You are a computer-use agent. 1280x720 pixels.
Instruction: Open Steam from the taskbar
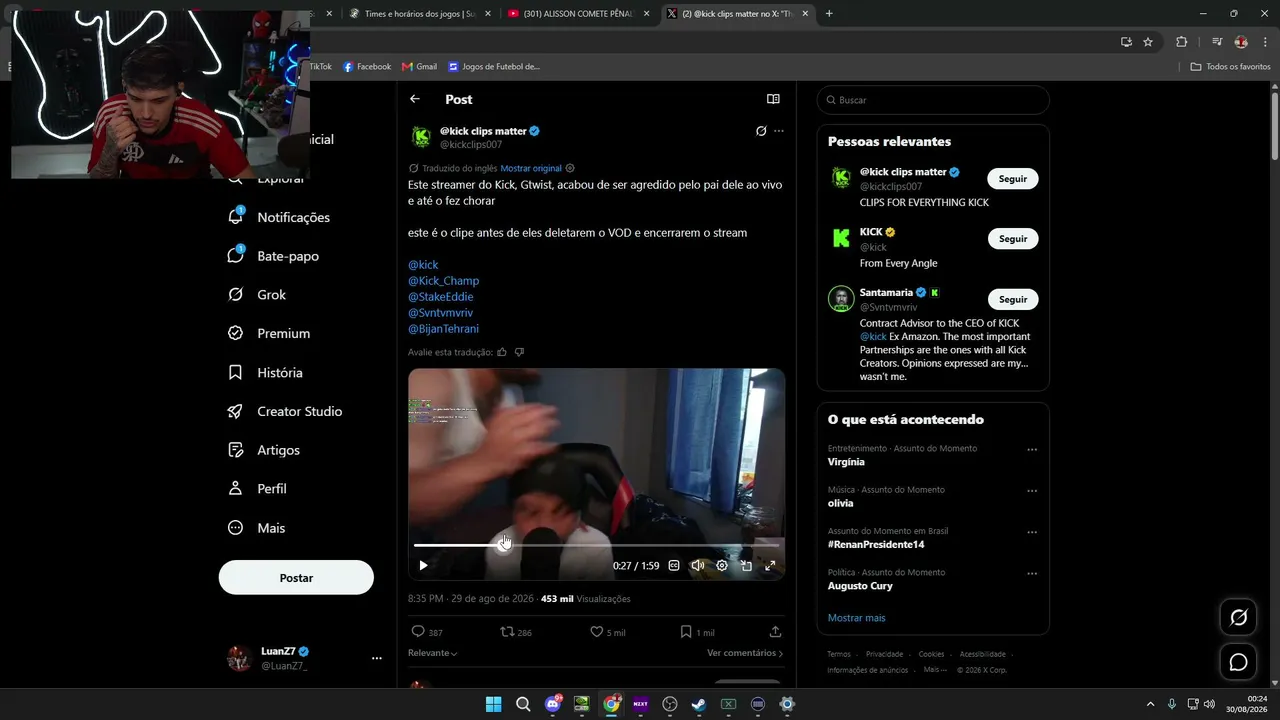coord(699,704)
